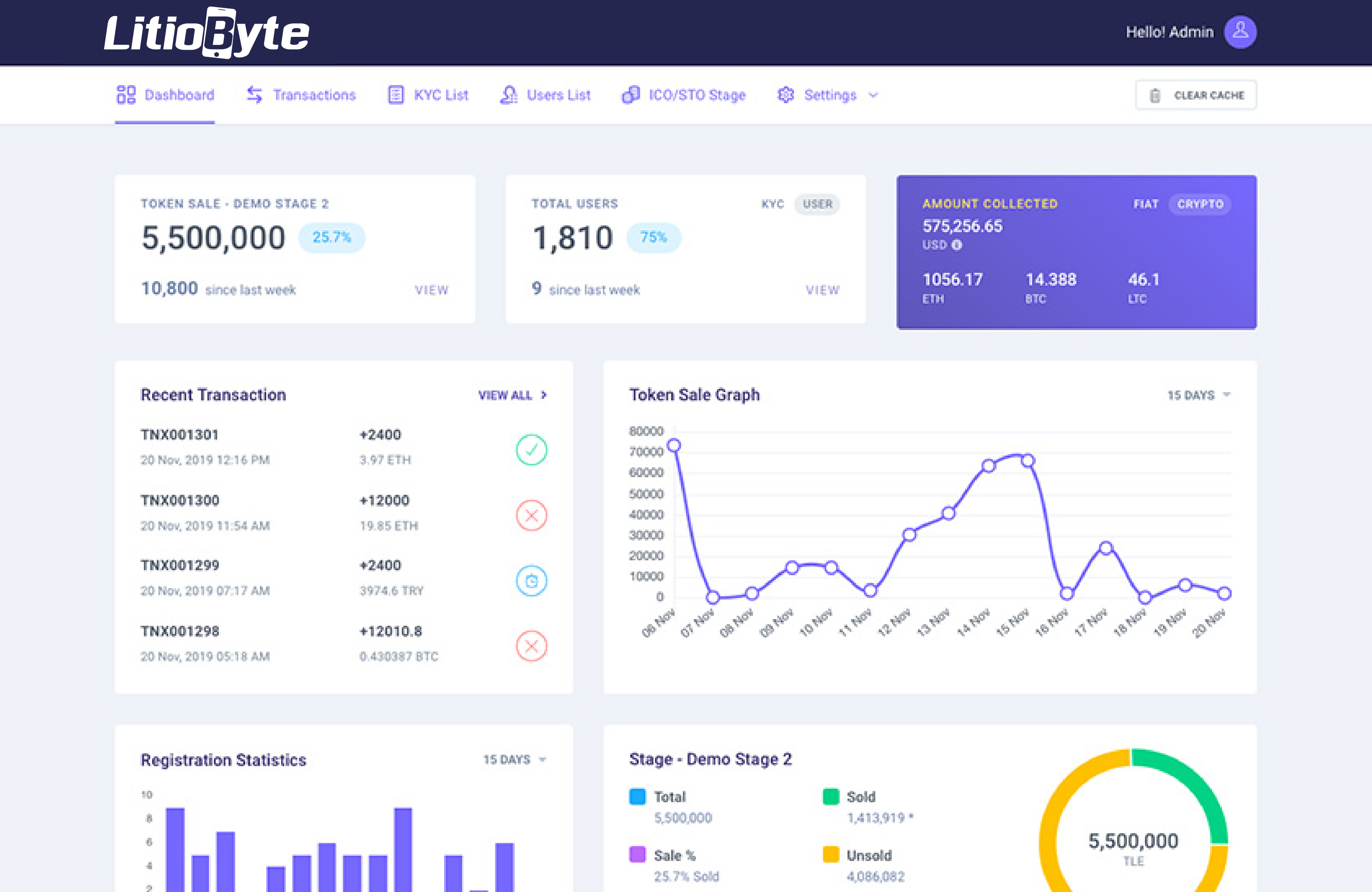Click the 15 Nov data point on graph

coord(1028,461)
